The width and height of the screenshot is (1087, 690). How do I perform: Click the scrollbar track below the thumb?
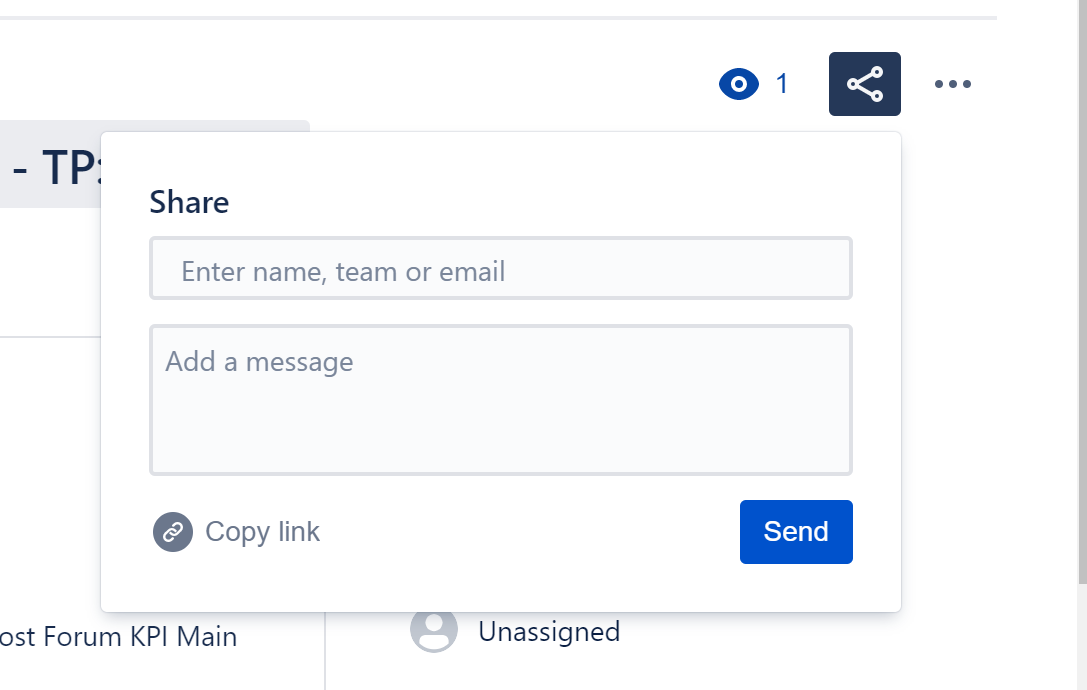click(1082, 637)
